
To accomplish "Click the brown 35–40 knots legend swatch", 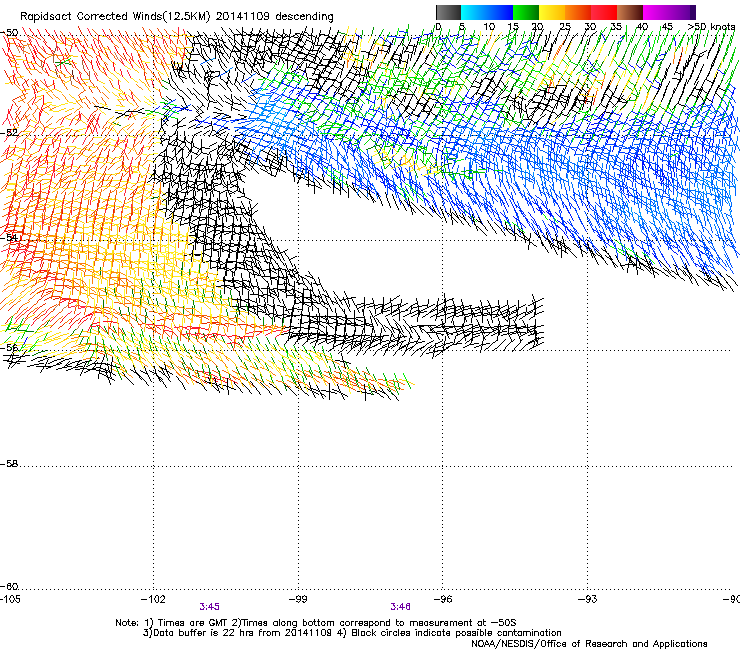I will [630, 12].
